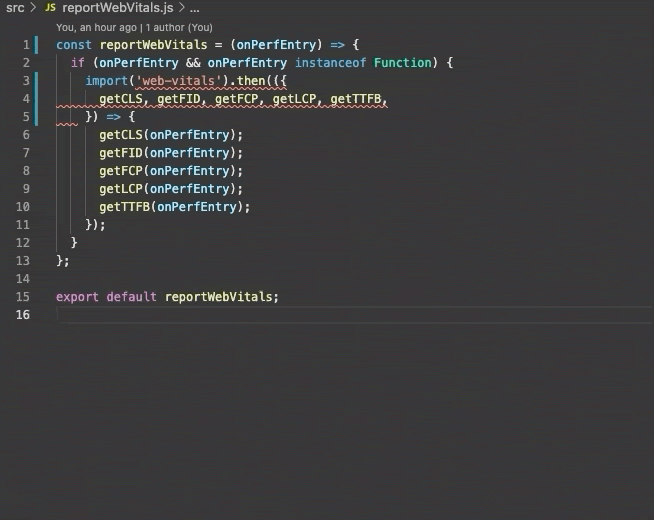Click 'getCLS(onPerfEntry);' call on line 6
This screenshot has width=654, height=520.
[171, 135]
